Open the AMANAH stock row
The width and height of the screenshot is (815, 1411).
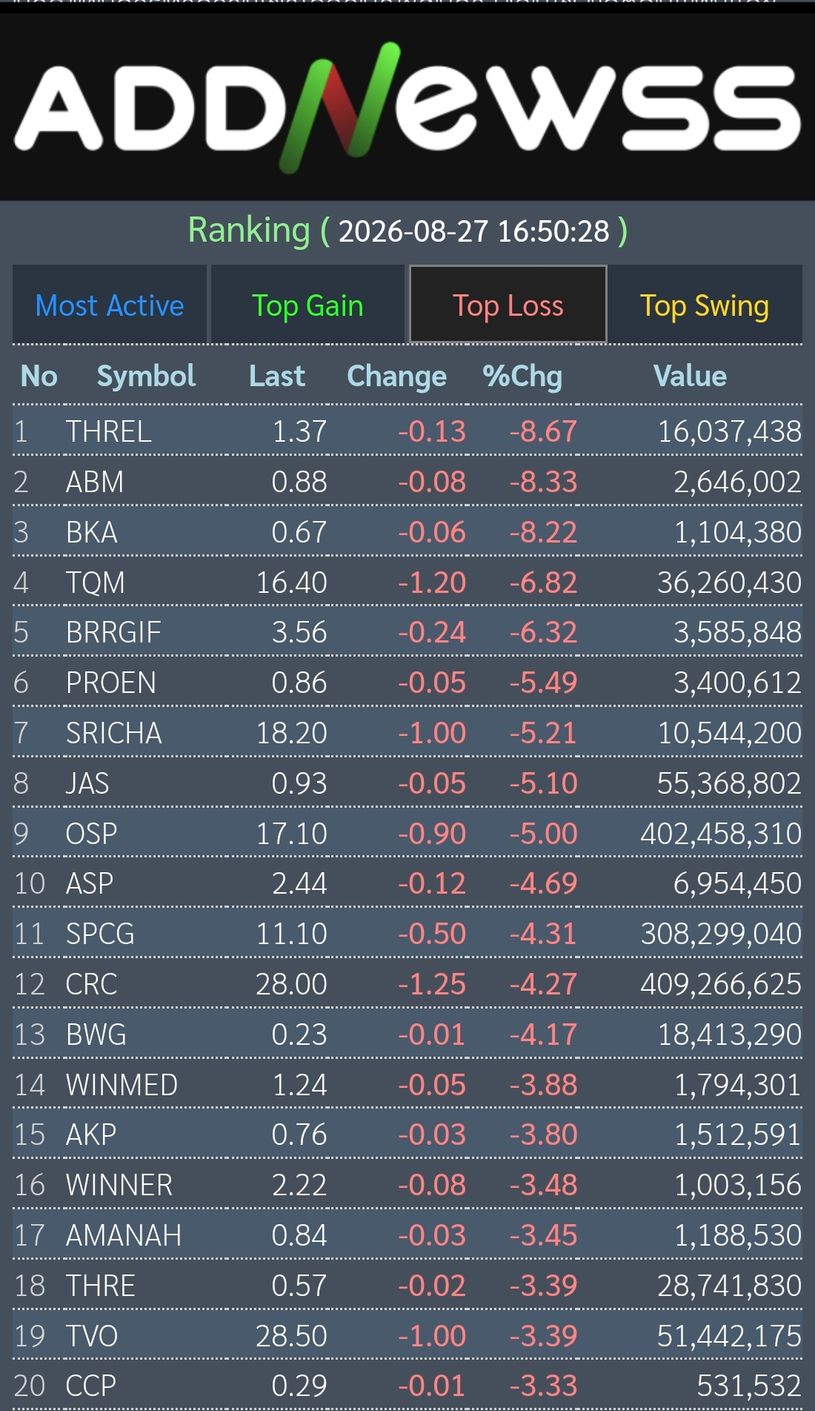[407, 1235]
